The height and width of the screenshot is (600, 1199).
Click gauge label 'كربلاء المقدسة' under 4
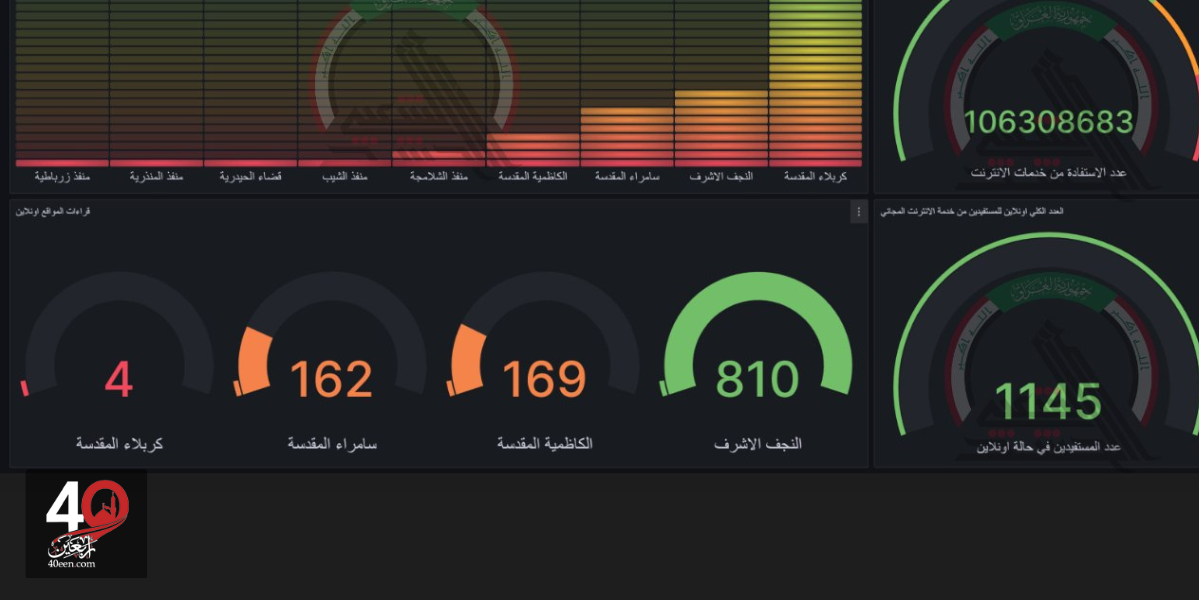(119, 444)
